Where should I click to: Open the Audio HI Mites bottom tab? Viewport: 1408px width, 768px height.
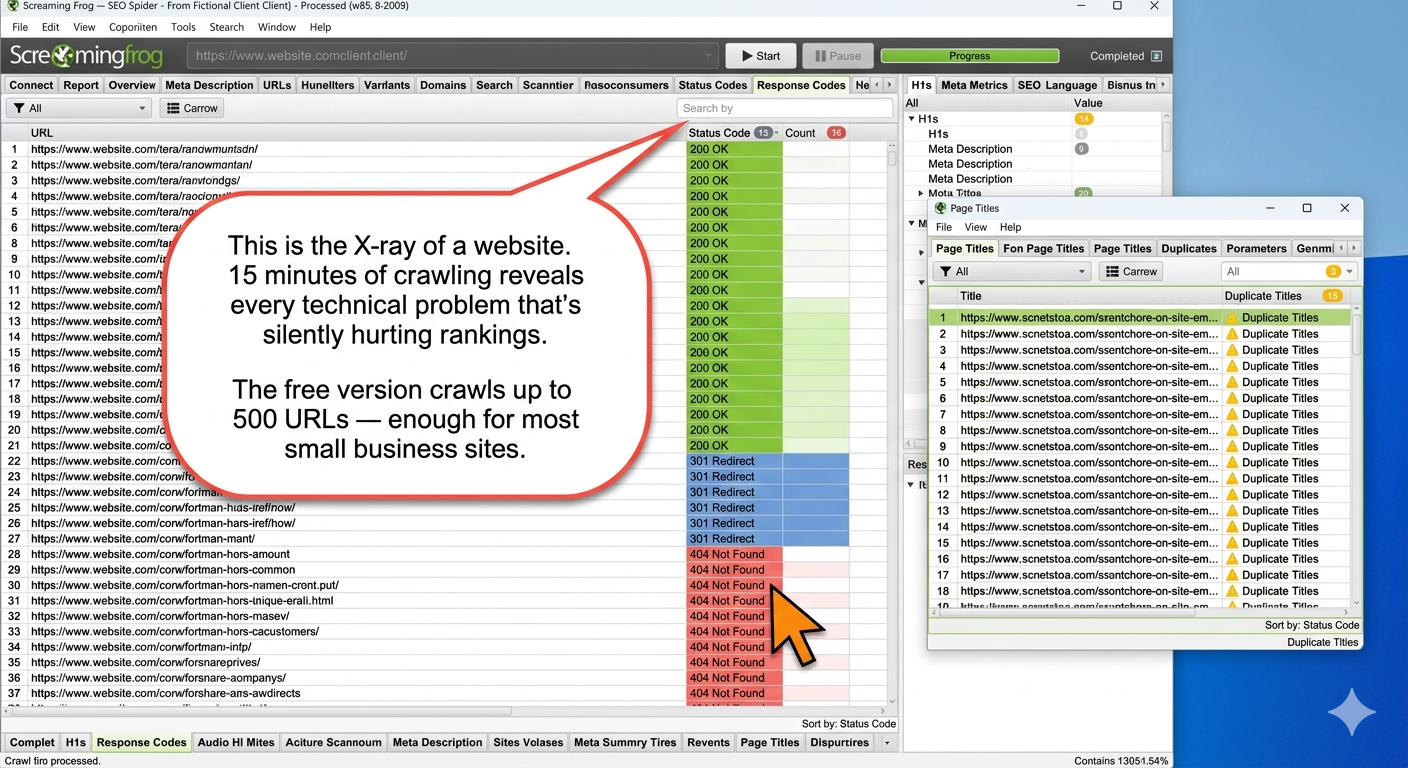(x=236, y=742)
